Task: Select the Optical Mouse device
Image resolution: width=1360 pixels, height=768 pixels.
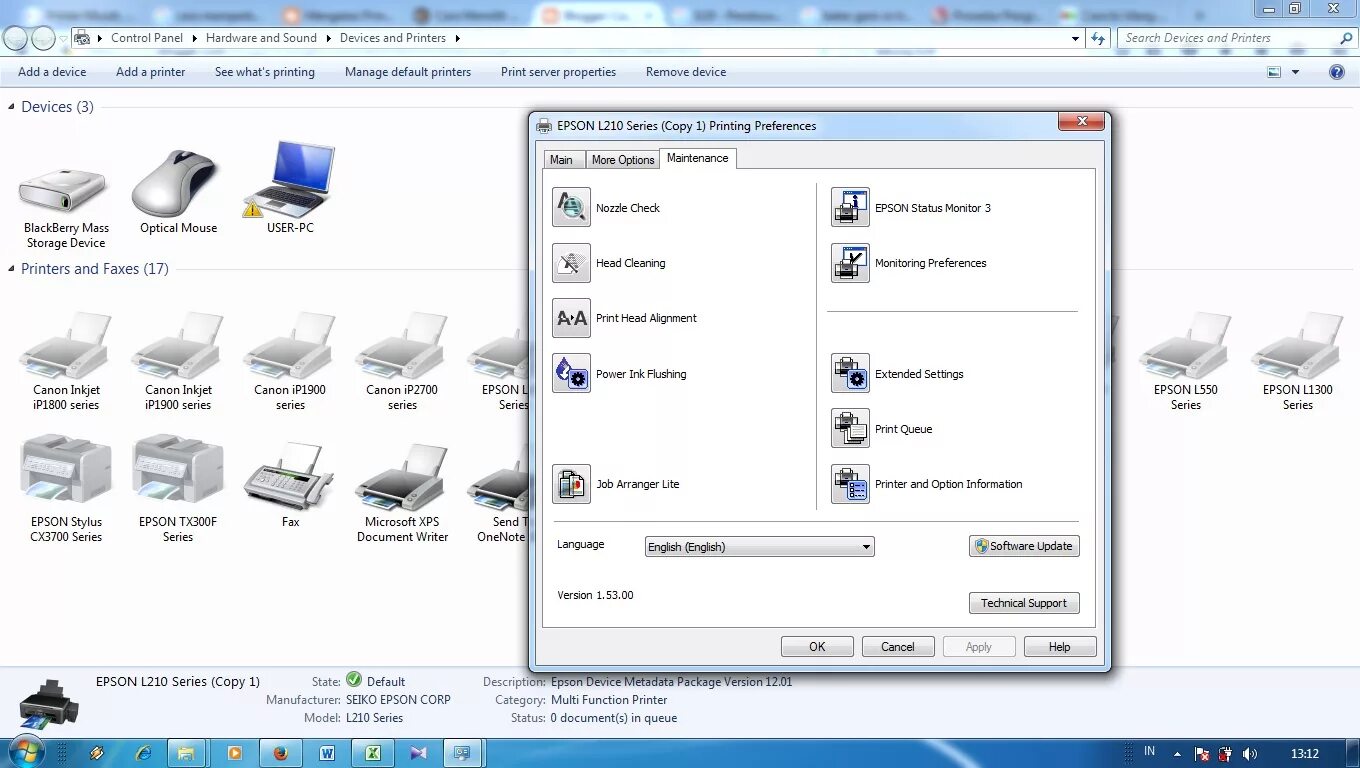Action: point(178,190)
